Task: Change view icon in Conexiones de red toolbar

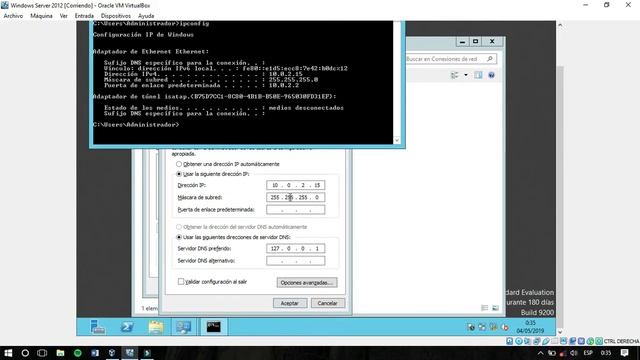Action: (x=454, y=75)
